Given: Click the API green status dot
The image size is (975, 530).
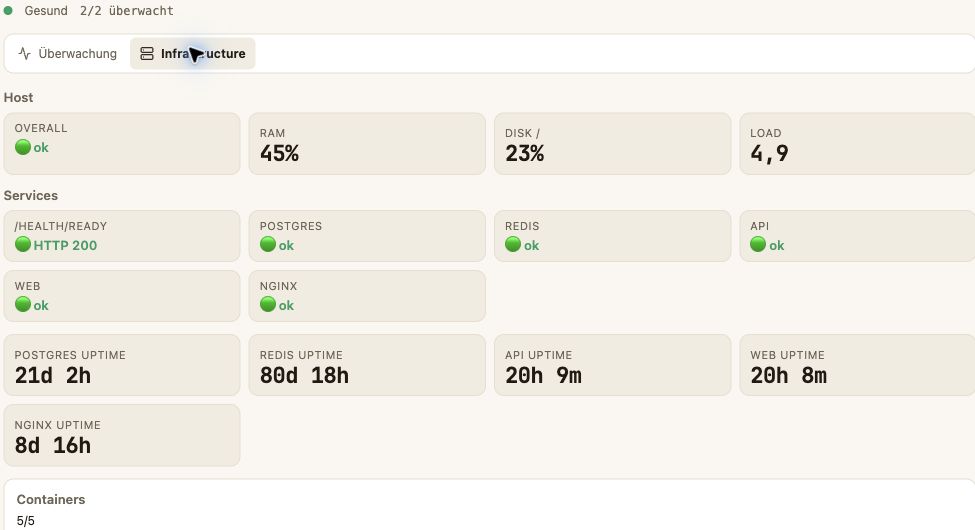Looking at the screenshot, I should point(758,244).
